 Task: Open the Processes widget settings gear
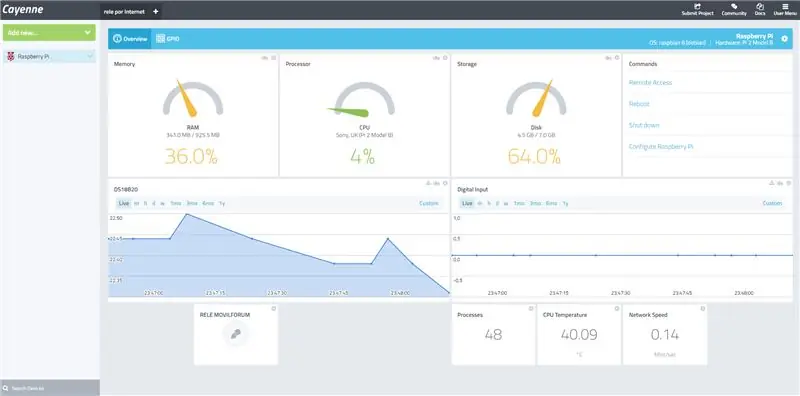tap(531, 308)
